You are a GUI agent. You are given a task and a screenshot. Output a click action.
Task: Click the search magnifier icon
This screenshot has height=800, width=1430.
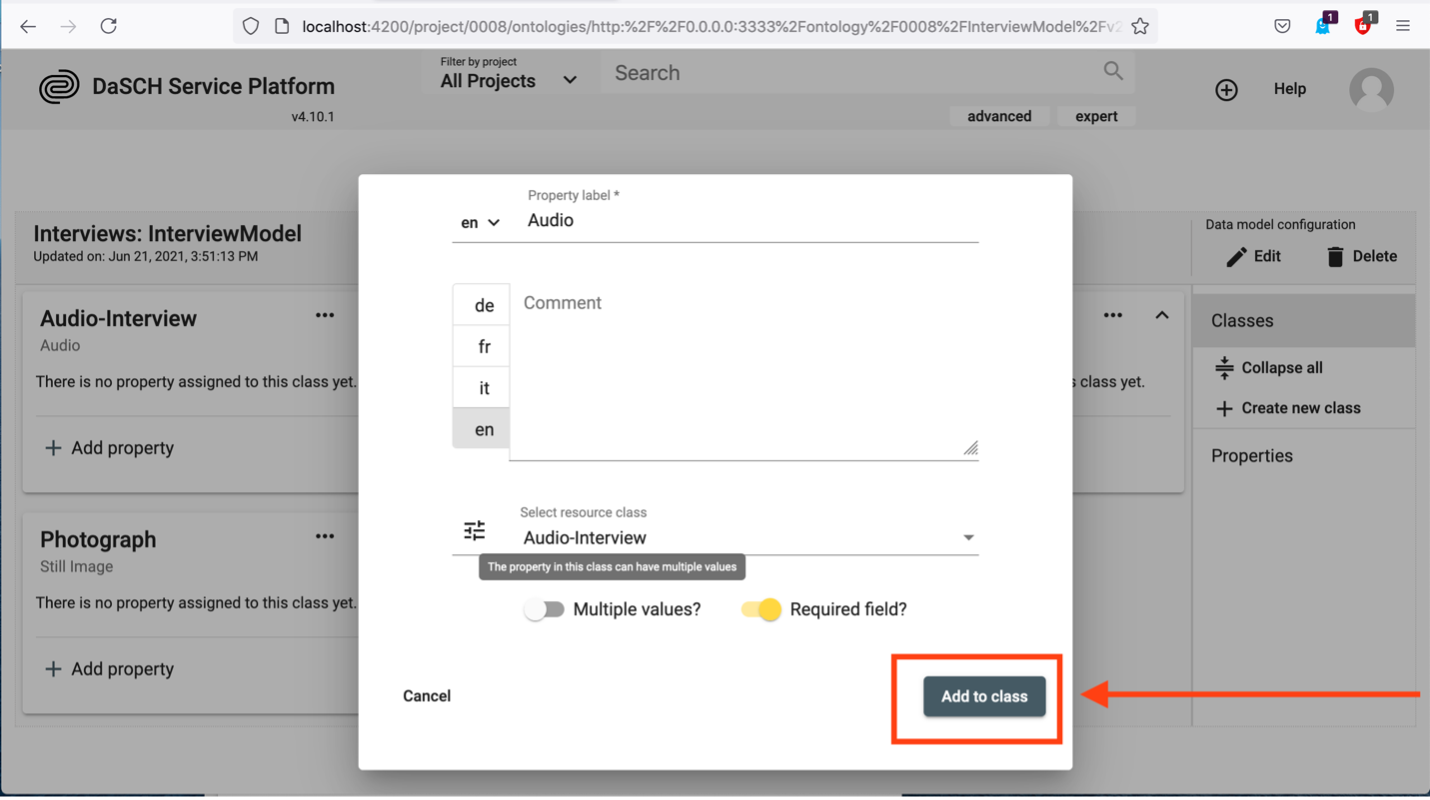click(1112, 71)
